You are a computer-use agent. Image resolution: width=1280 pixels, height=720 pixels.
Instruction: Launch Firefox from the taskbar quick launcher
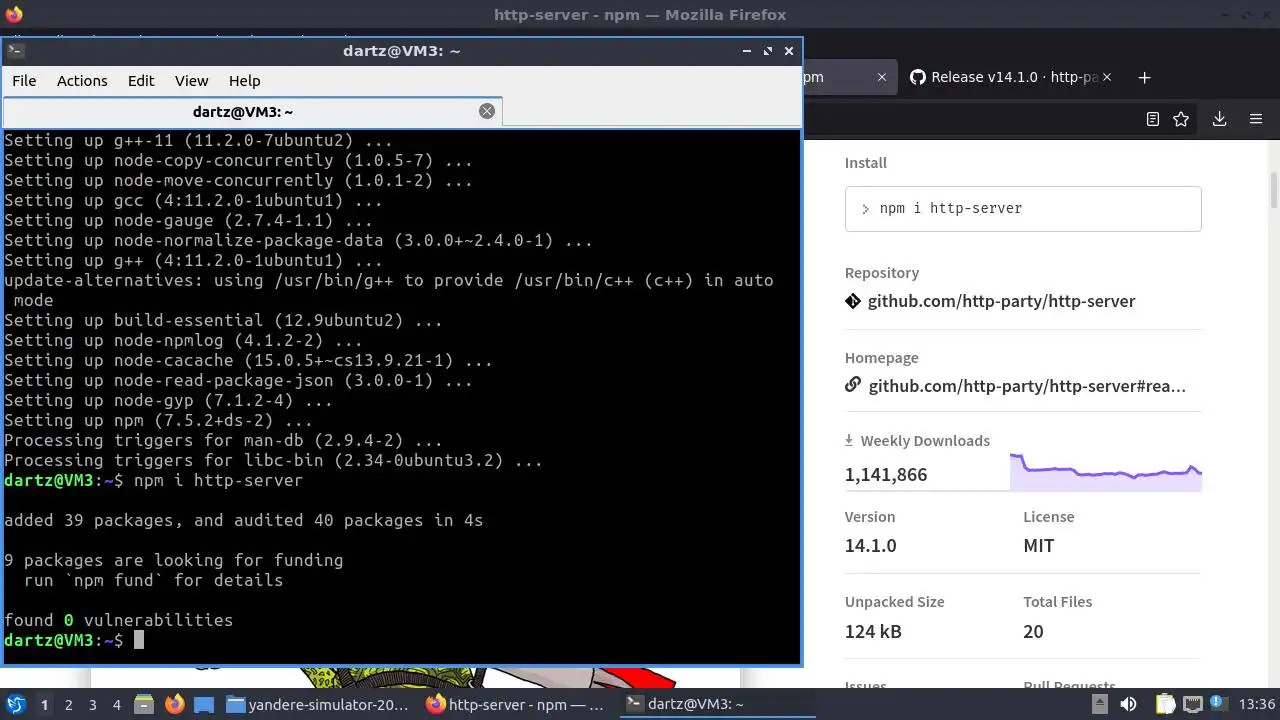(174, 704)
